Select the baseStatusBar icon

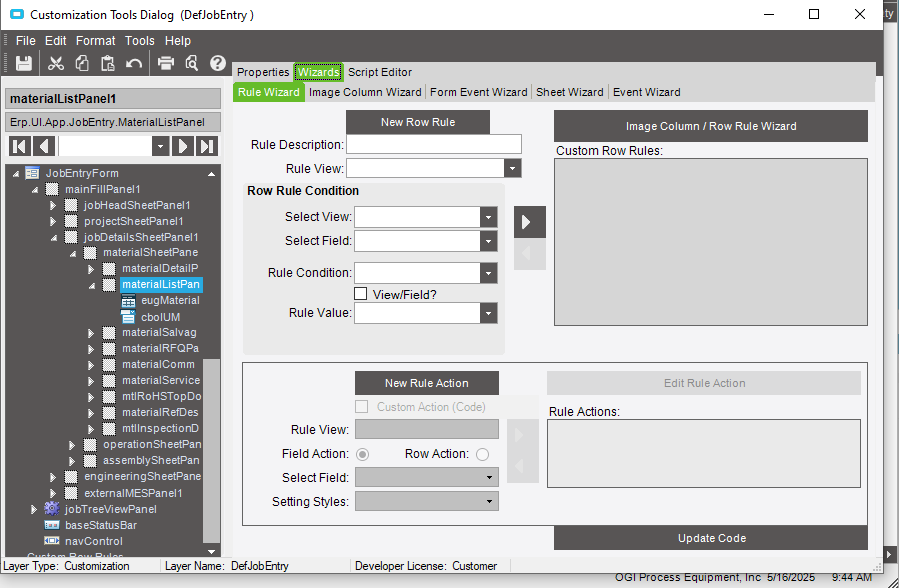click(x=52, y=525)
